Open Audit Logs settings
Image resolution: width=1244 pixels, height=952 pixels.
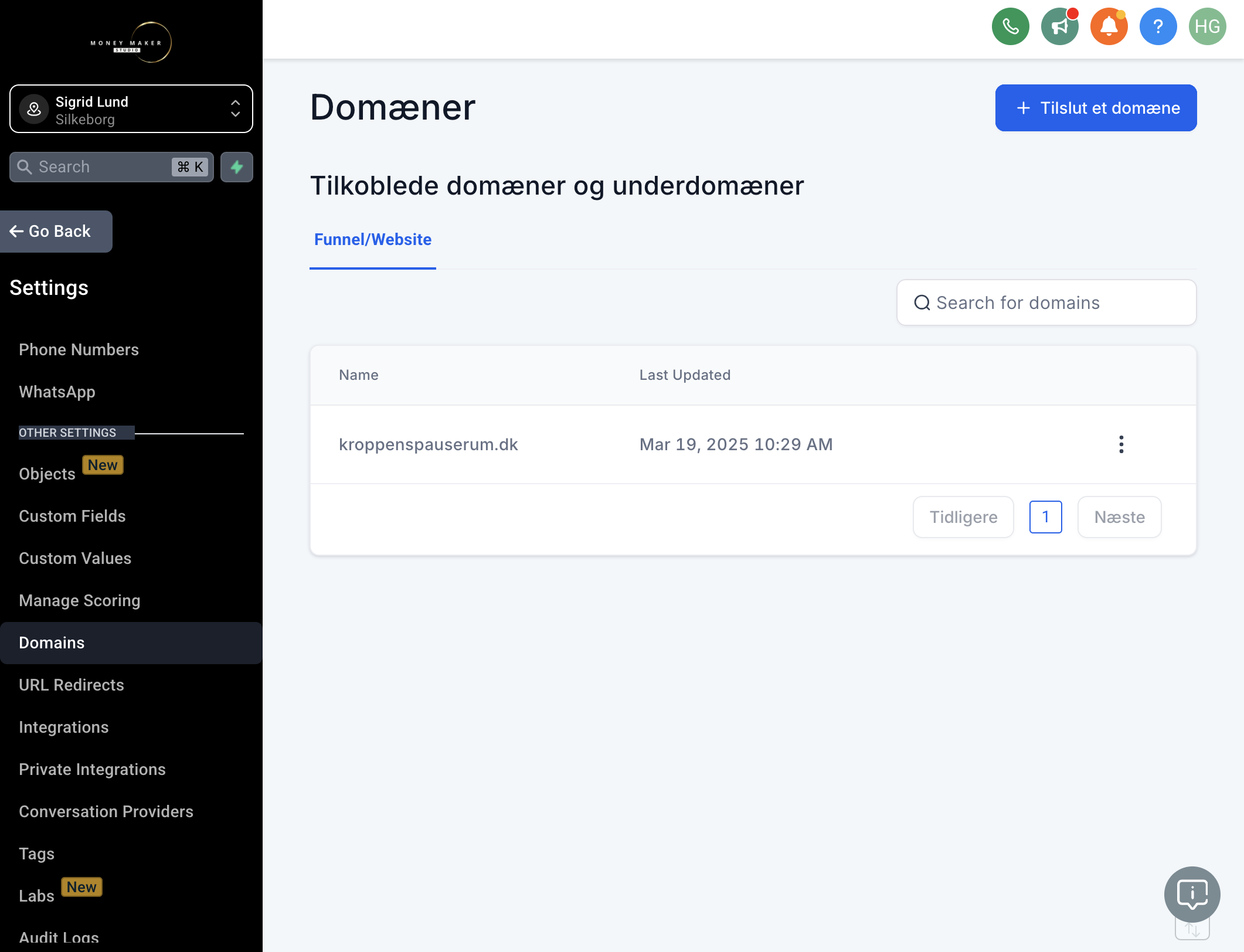pos(59,938)
